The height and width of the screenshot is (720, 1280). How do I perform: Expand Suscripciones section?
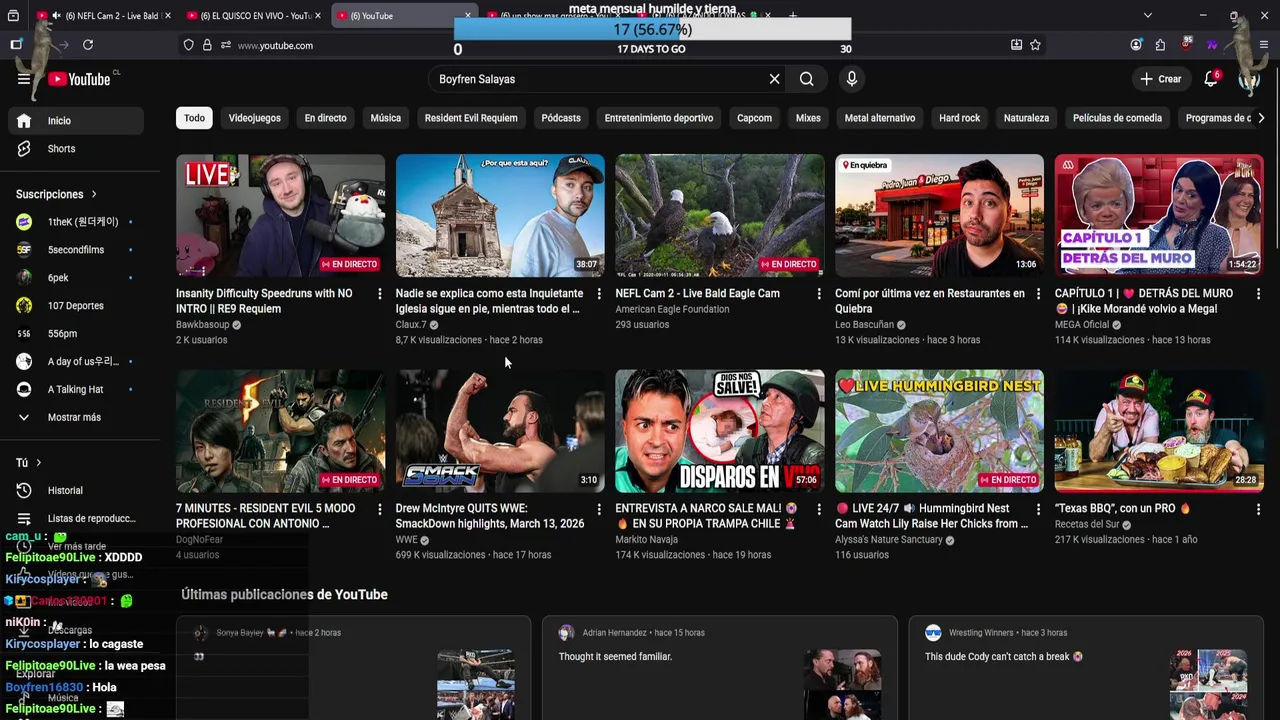pos(57,194)
